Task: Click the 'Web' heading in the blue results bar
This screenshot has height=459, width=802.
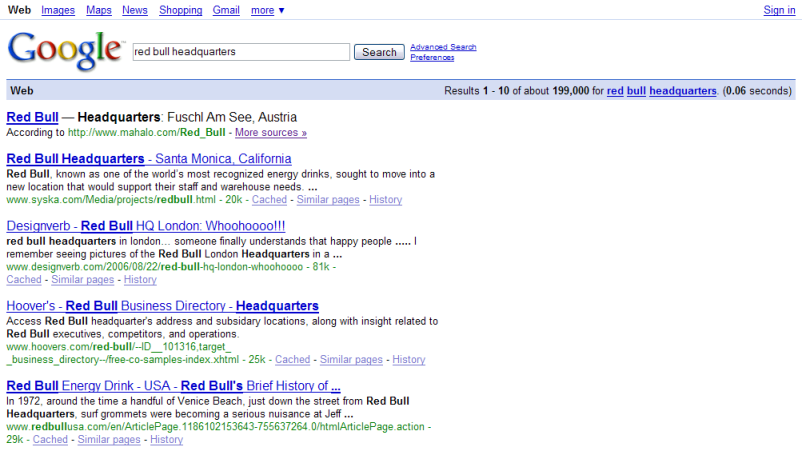Action: coord(22,91)
